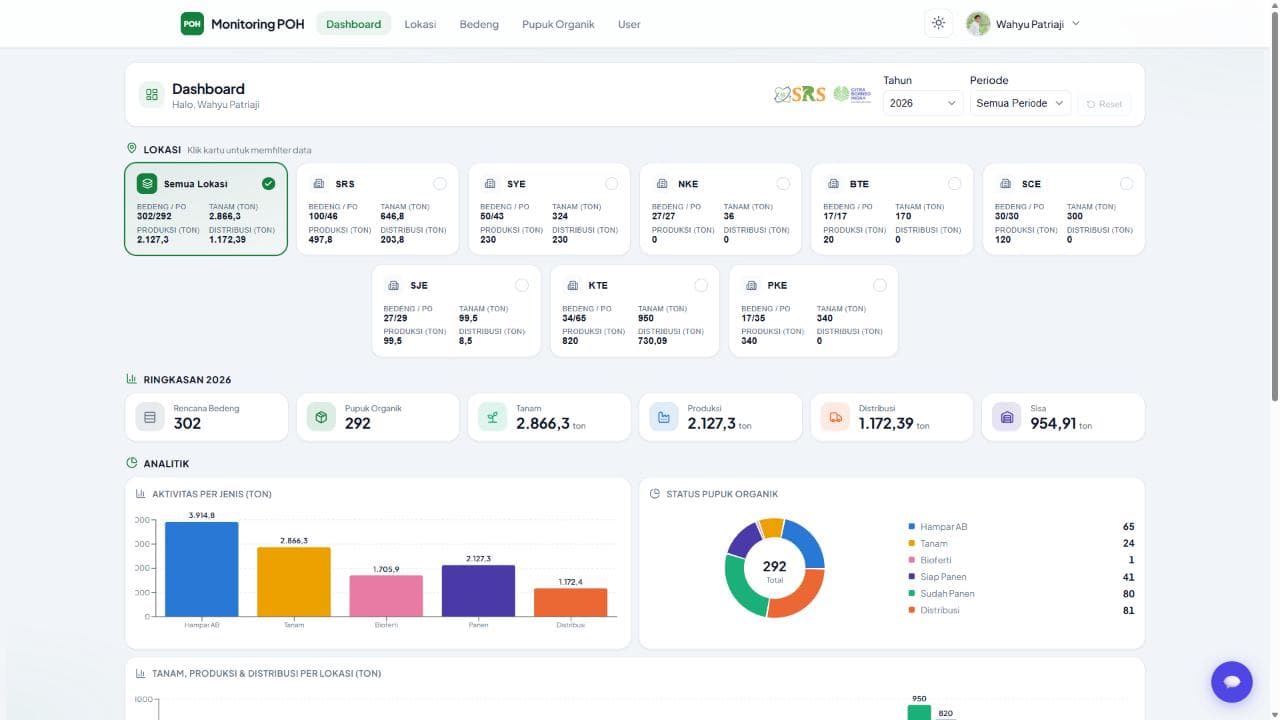
Task: Click the Citra Borneo Indah logo
Action: click(852, 94)
